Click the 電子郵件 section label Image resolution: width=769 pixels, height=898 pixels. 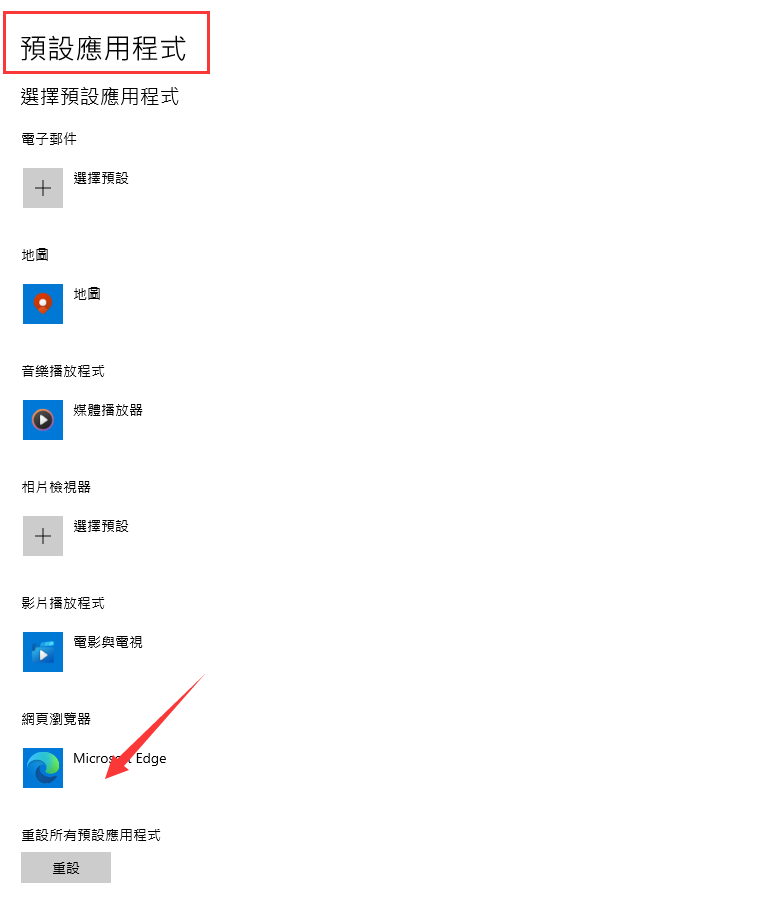49,139
